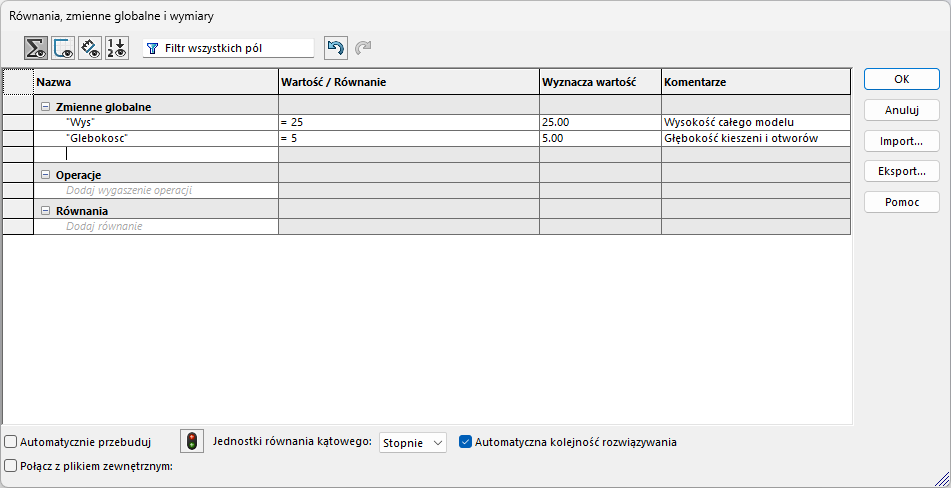951x488 pixels.
Task: Collapse the Operacje section
Action: tap(45, 175)
